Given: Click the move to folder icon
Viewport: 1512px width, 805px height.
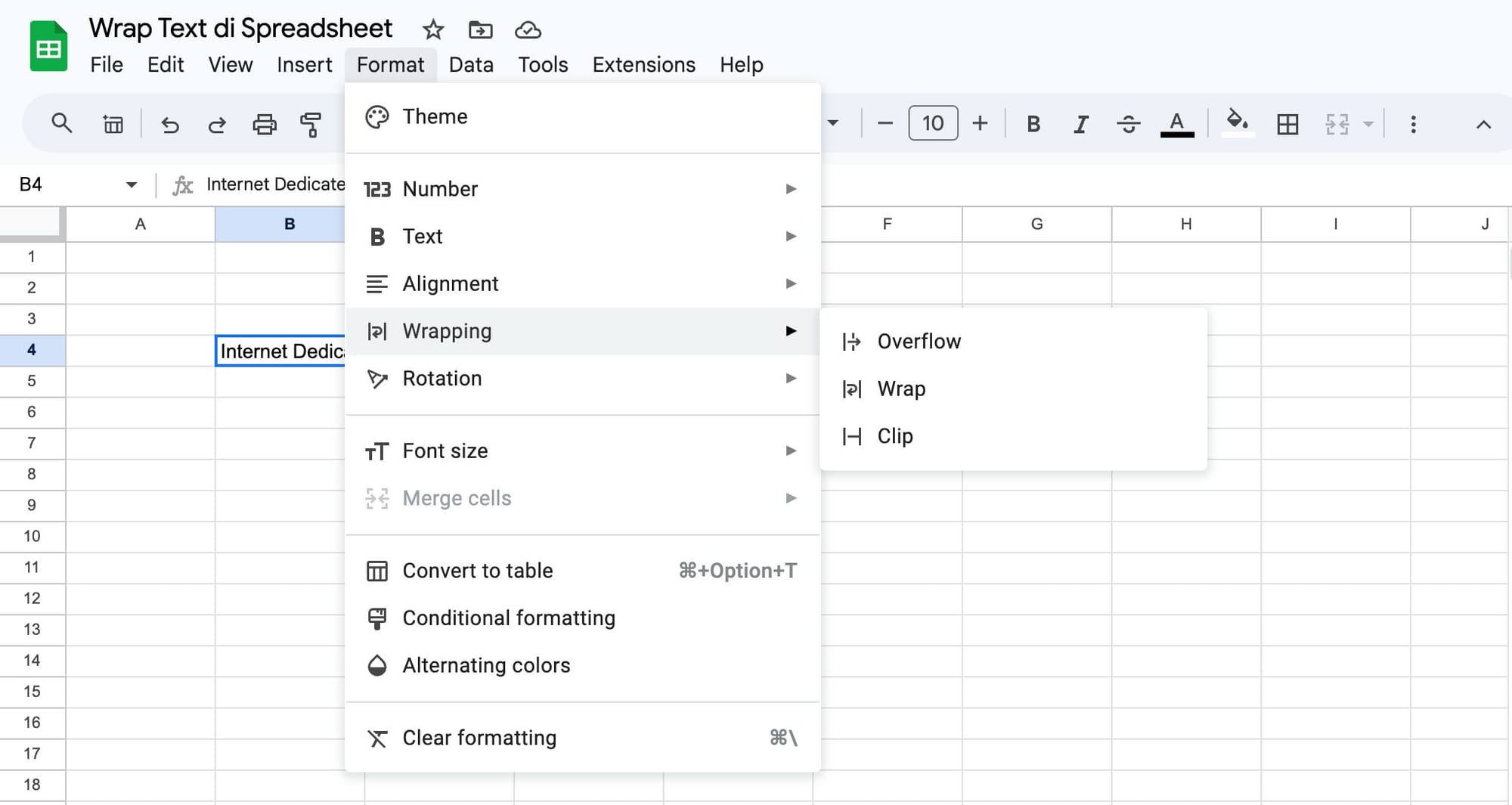Looking at the screenshot, I should tap(480, 30).
